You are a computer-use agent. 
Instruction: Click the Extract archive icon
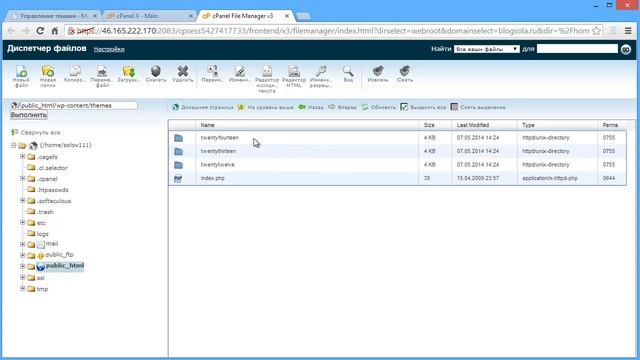click(378, 71)
